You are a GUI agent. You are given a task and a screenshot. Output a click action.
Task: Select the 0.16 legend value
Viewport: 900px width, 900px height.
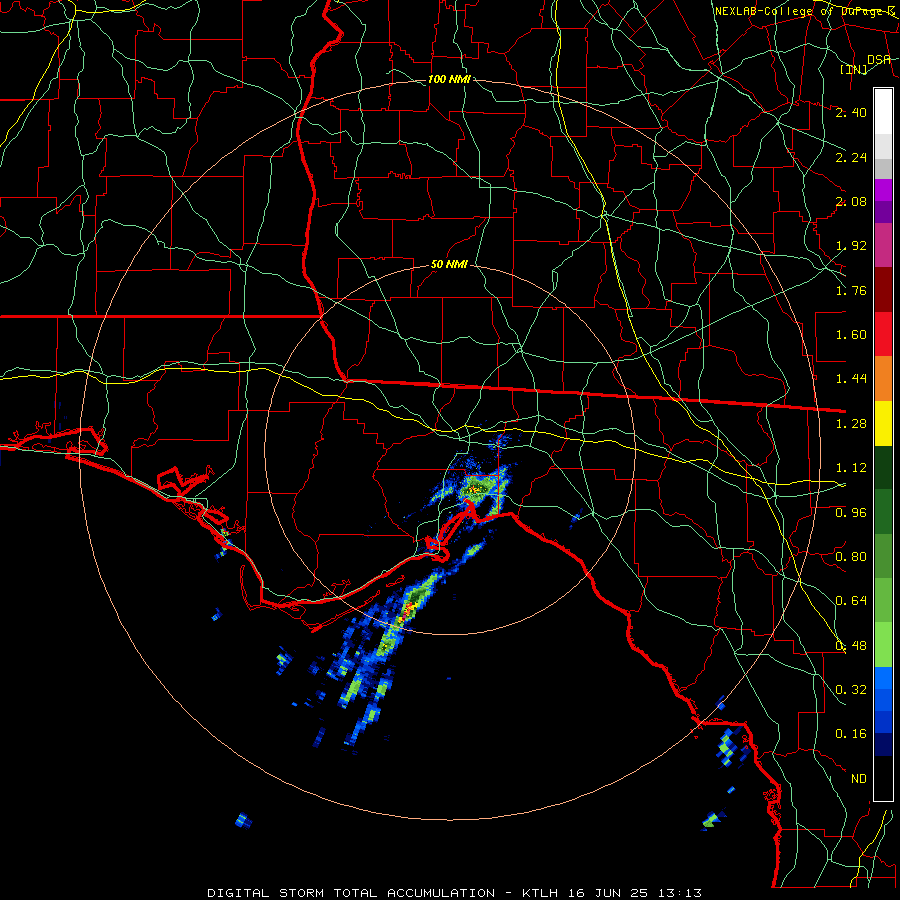coord(851,734)
